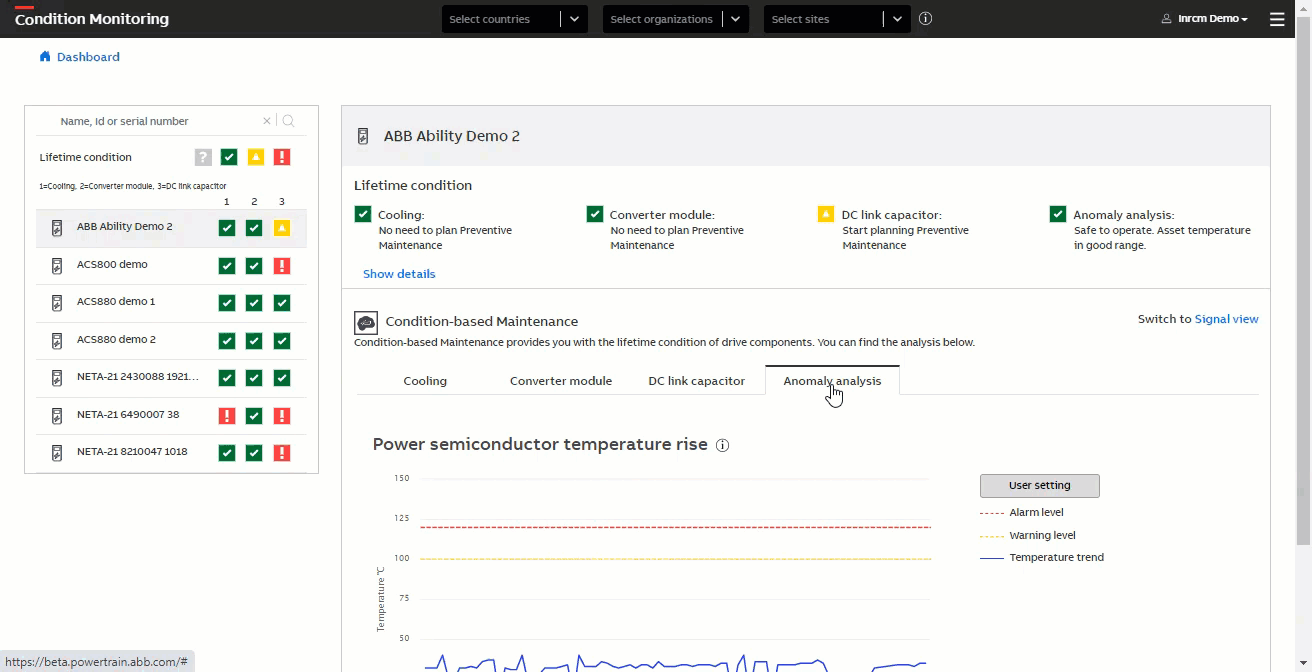The height and width of the screenshot is (672, 1312).
Task: Click the drive icon in ABB Ability Demo 2 header
Action: 363,136
